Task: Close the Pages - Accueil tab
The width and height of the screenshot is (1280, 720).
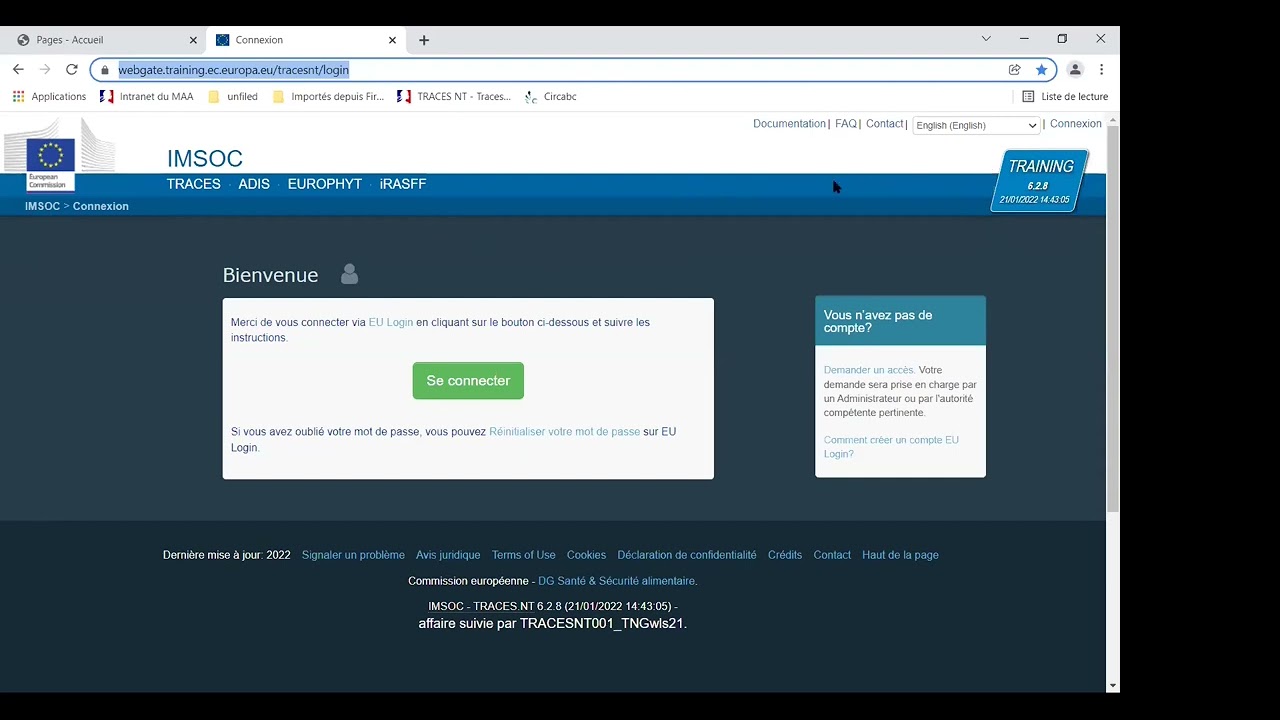Action: (x=193, y=40)
